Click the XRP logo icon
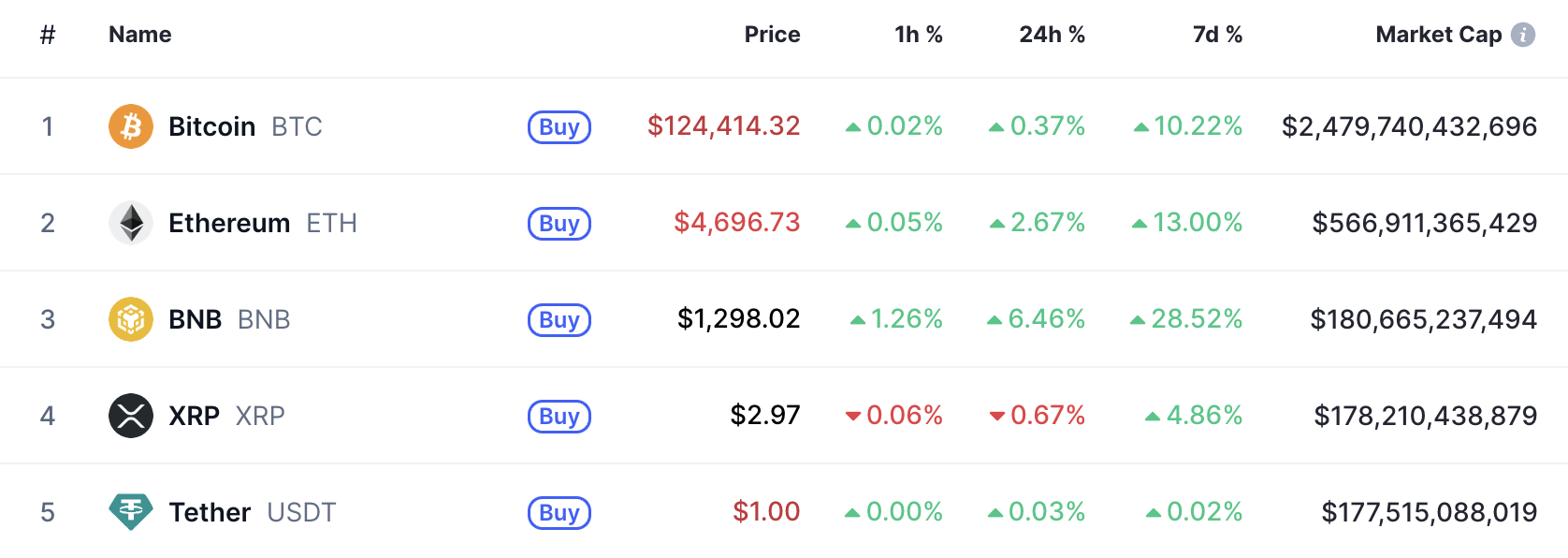 [x=131, y=416]
